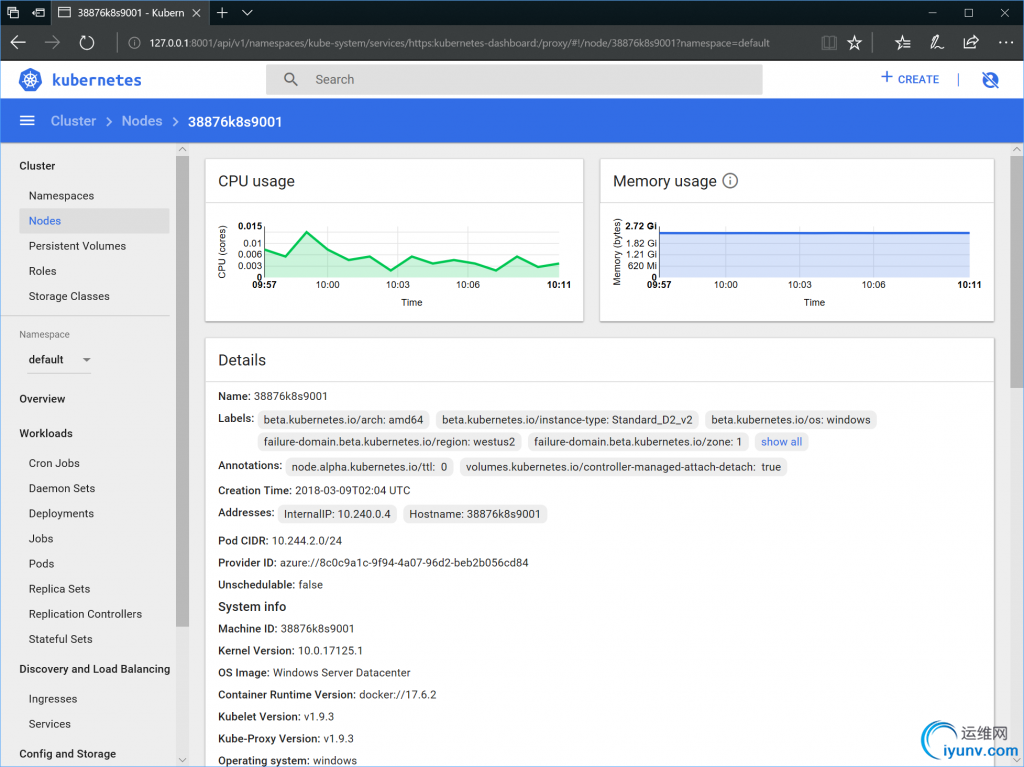Click show all labels link
Viewport: 1024px width, 767px height.
click(x=781, y=442)
